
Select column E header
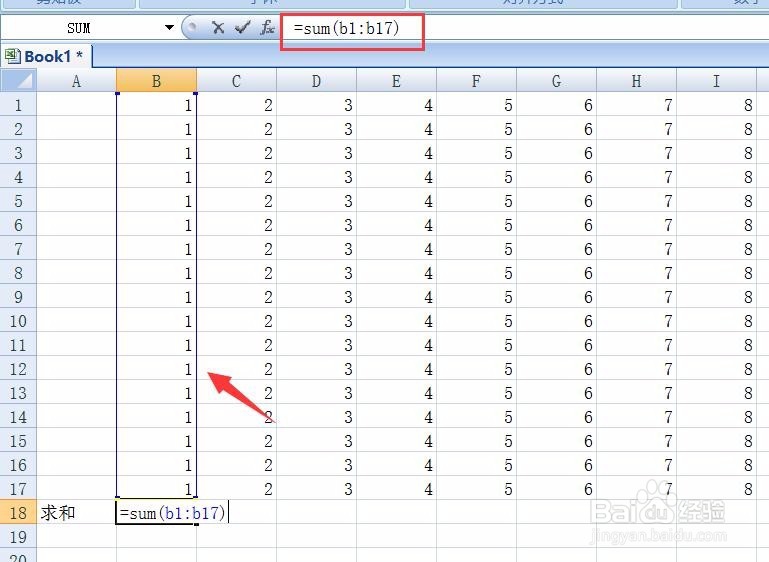click(x=396, y=80)
